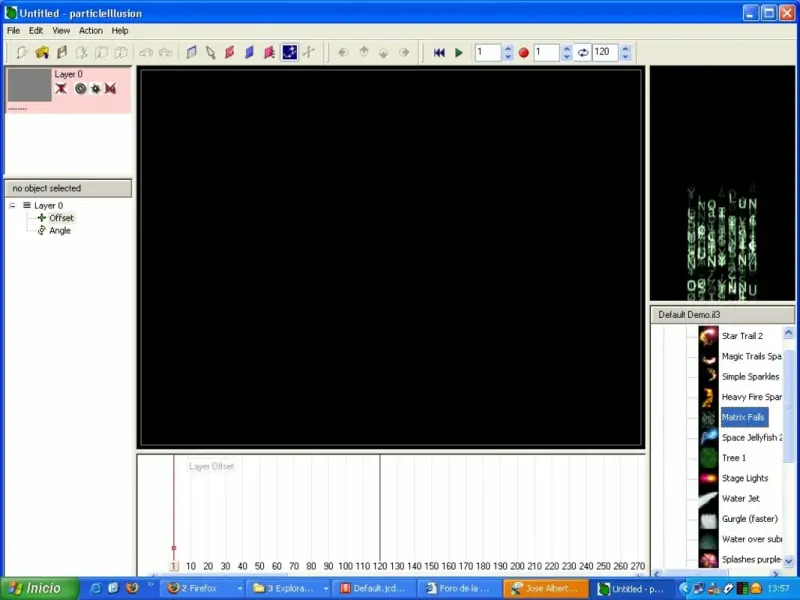
Task: Select the Layer 0 gray thumbnail
Action: [29, 85]
